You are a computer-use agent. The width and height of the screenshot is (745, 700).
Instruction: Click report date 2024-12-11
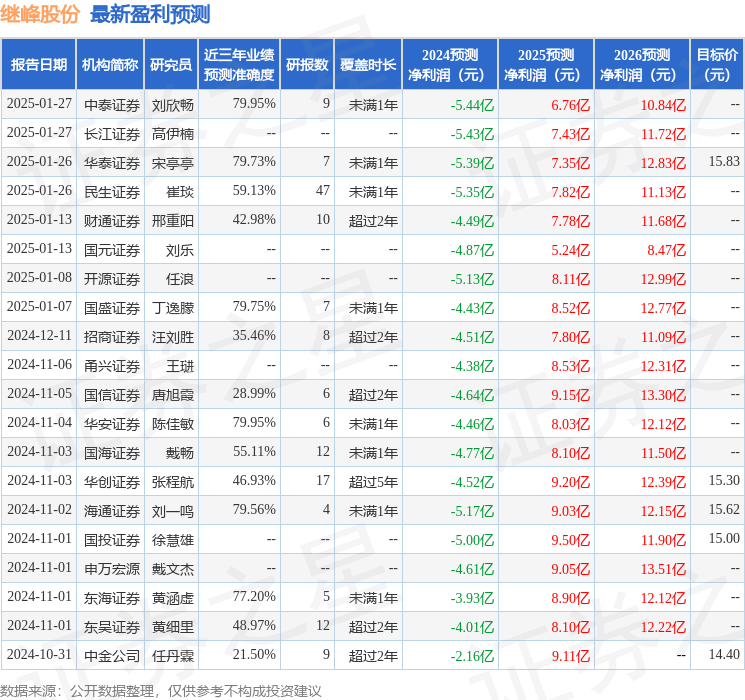(39, 336)
